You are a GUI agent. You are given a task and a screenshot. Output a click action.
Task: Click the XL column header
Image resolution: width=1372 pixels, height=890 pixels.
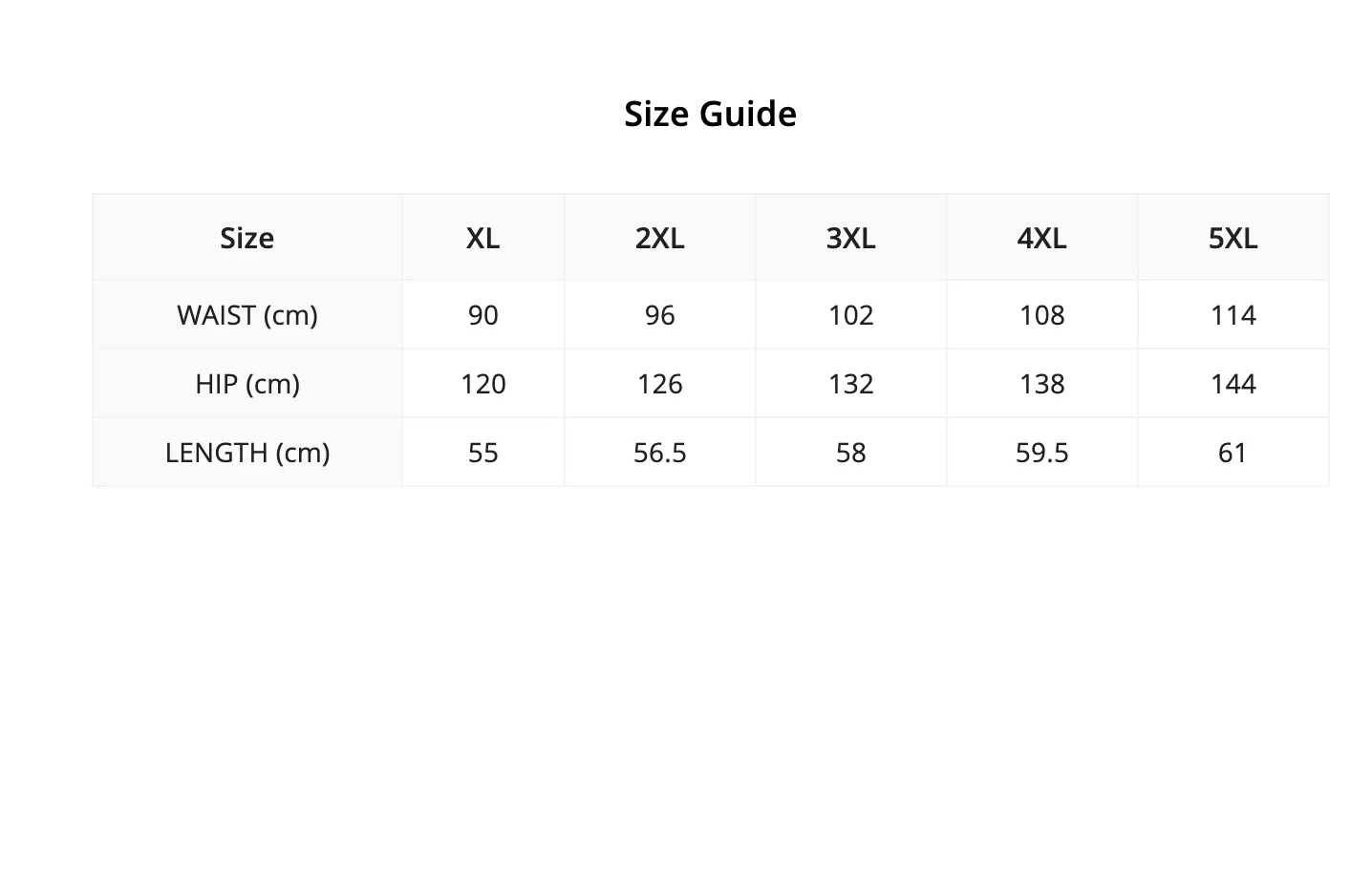pos(483,238)
